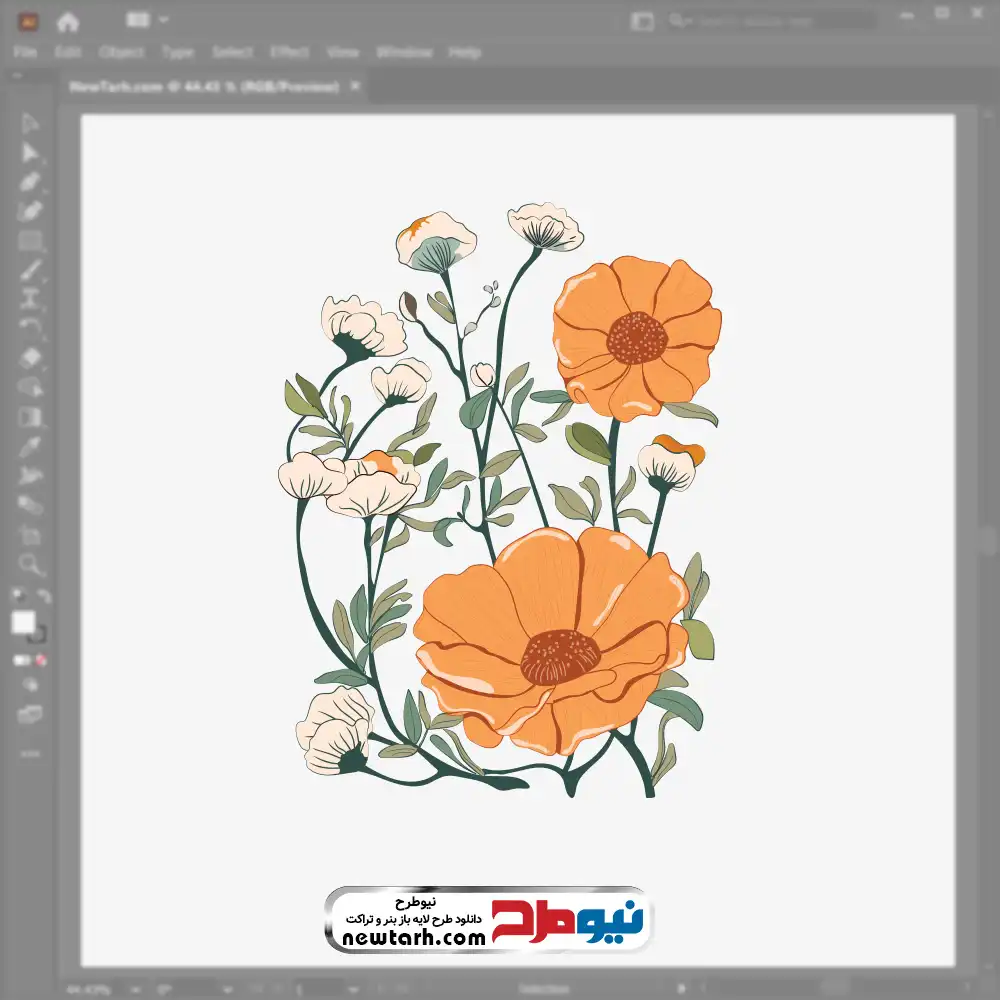Click the Home icon
The height and width of the screenshot is (1000, 1000).
click(68, 21)
